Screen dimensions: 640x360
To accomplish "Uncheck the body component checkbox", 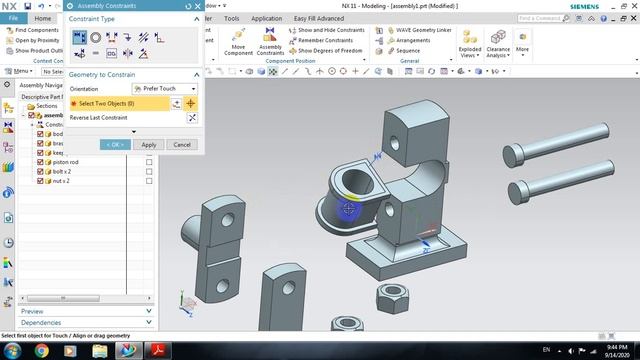I will (x=40, y=134).
